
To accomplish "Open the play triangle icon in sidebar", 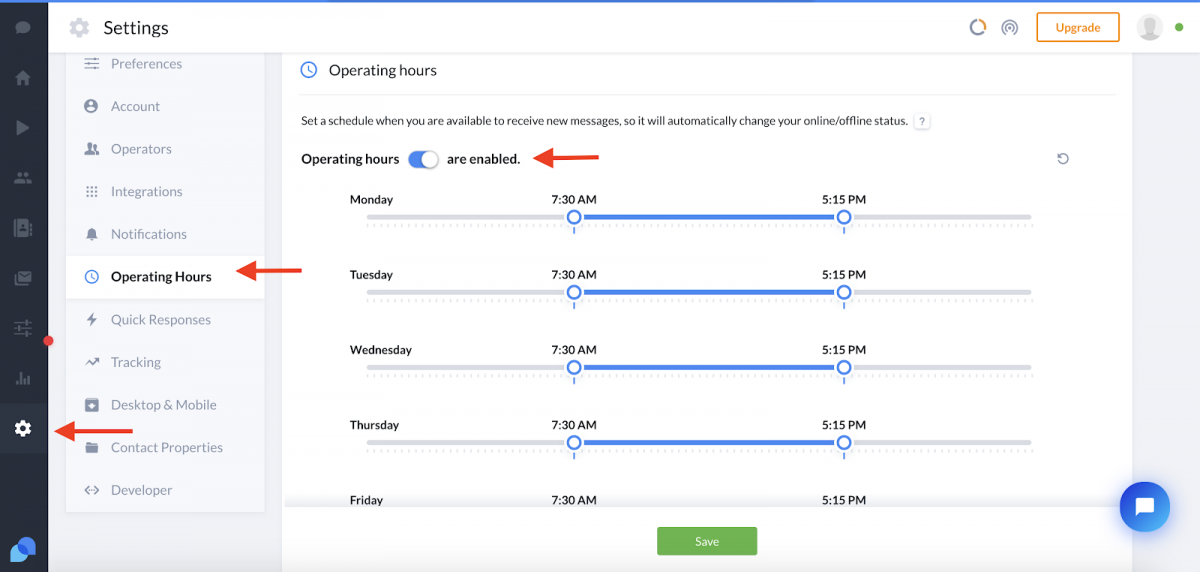I will point(23,128).
